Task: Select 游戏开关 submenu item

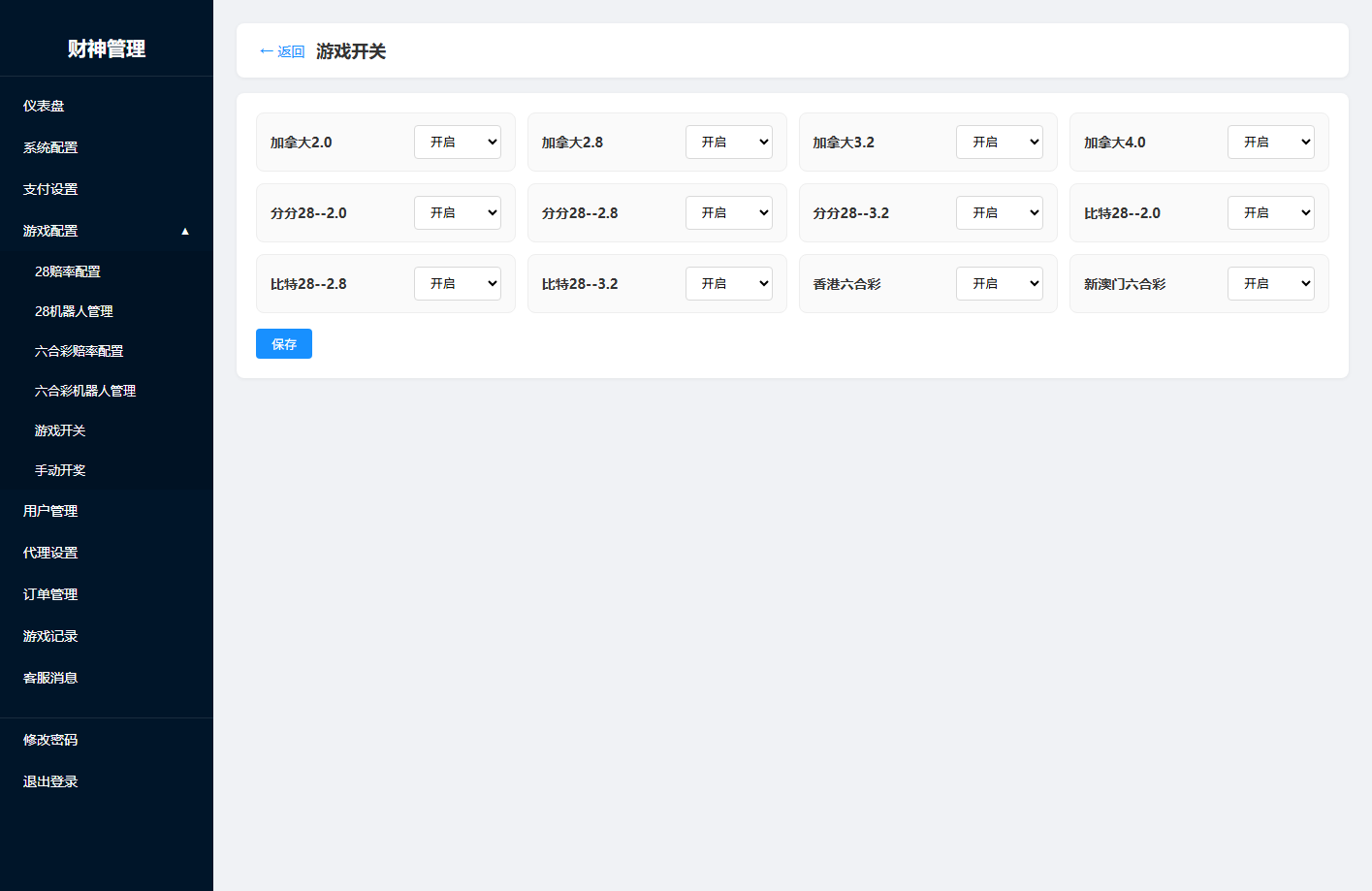Action: click(107, 430)
